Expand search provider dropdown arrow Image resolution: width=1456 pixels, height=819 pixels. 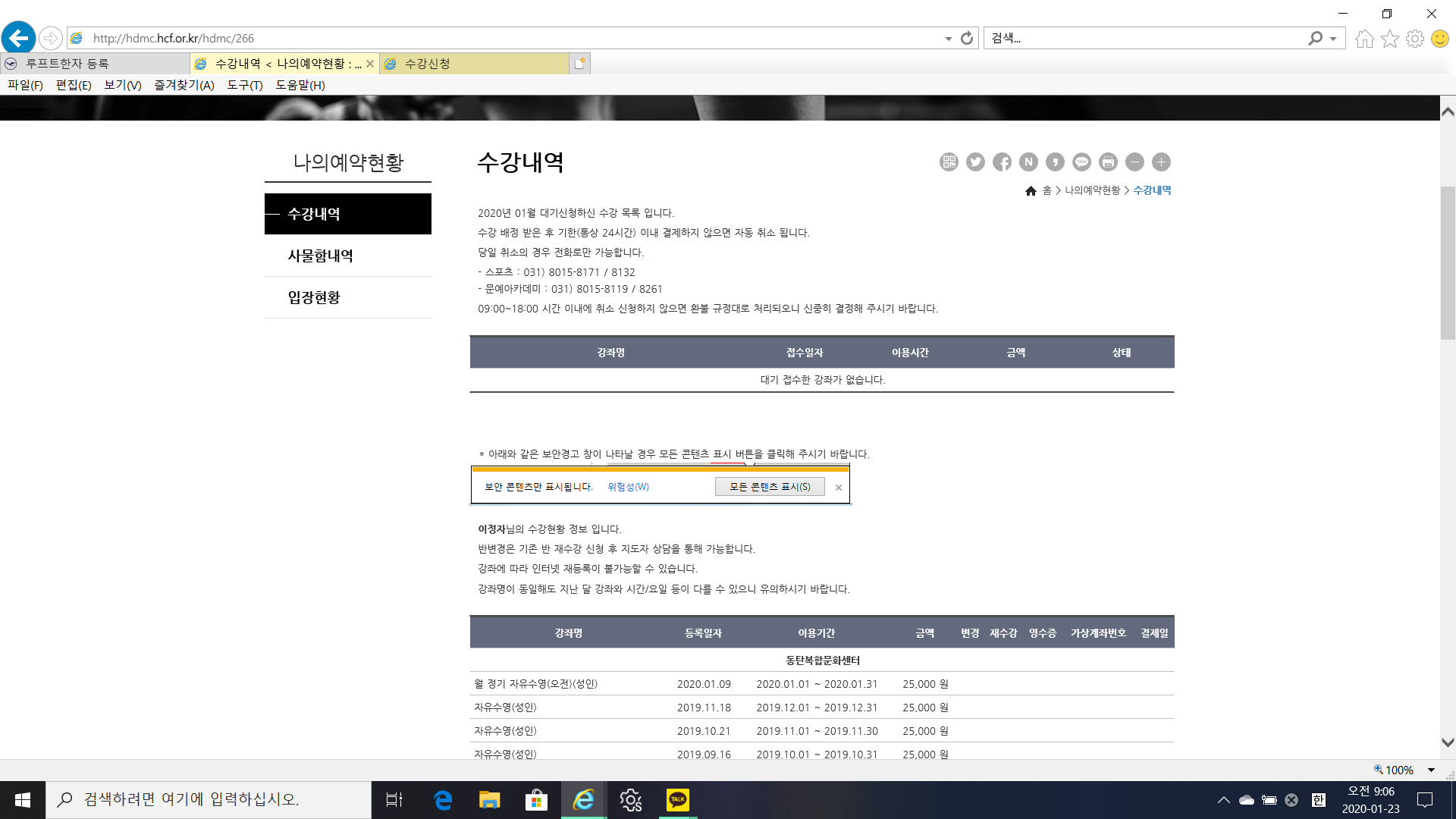point(1333,39)
